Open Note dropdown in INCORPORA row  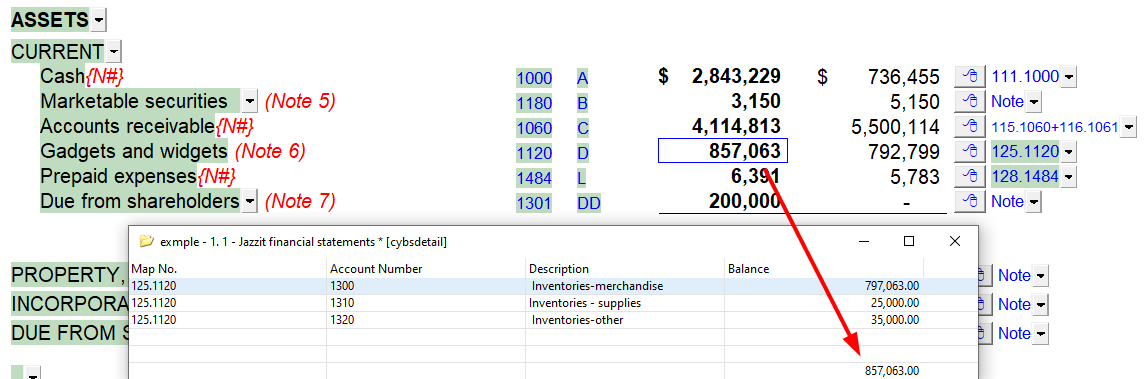click(1041, 305)
